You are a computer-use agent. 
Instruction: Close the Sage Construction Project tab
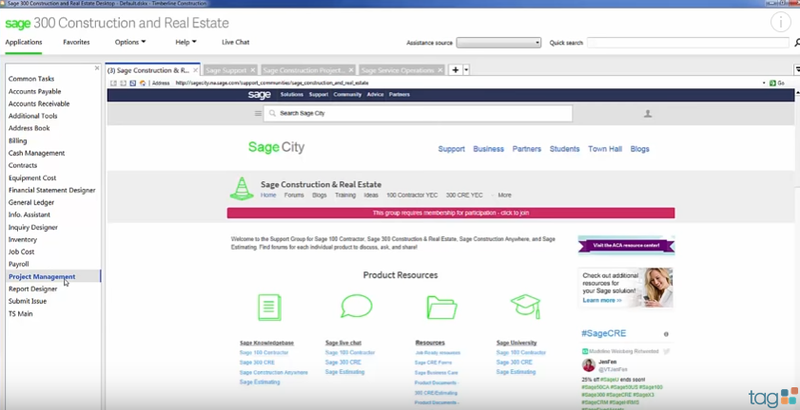click(x=351, y=70)
